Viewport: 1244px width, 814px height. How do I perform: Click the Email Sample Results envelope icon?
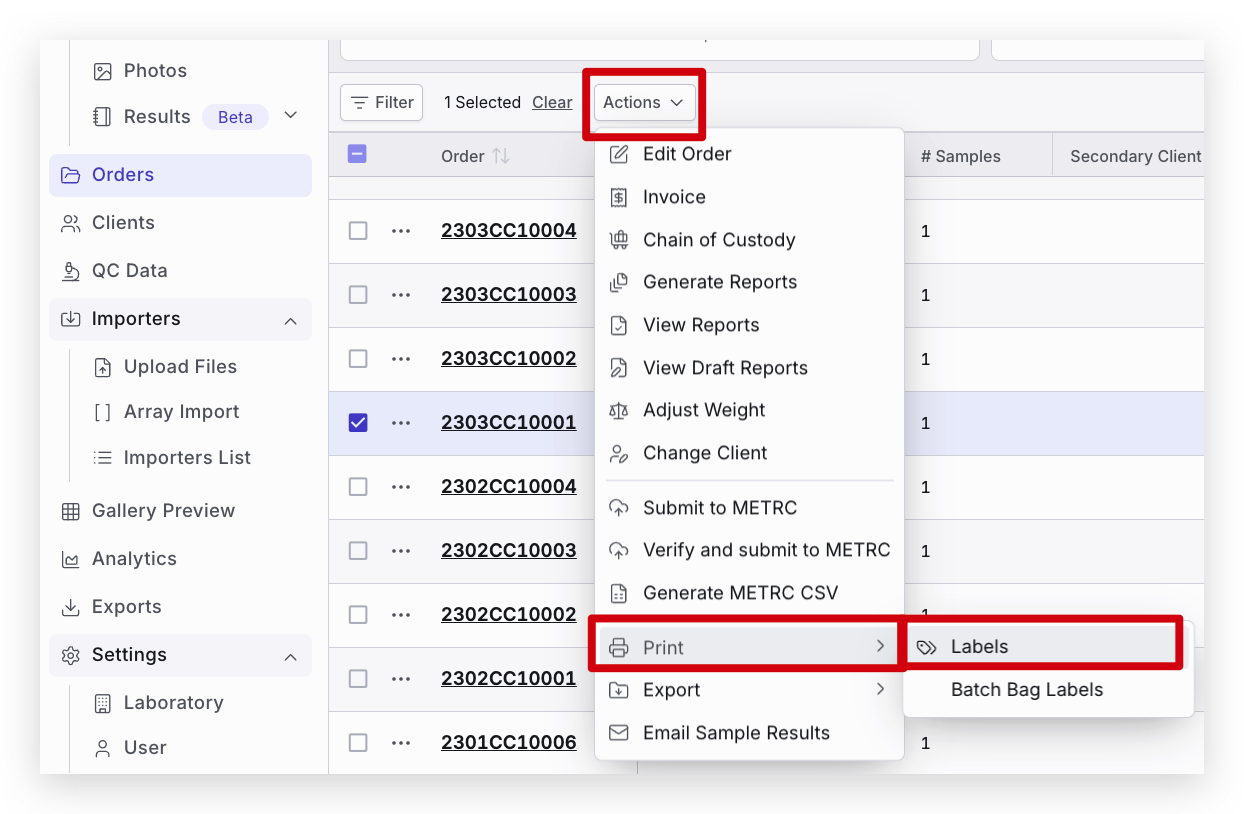coord(619,733)
